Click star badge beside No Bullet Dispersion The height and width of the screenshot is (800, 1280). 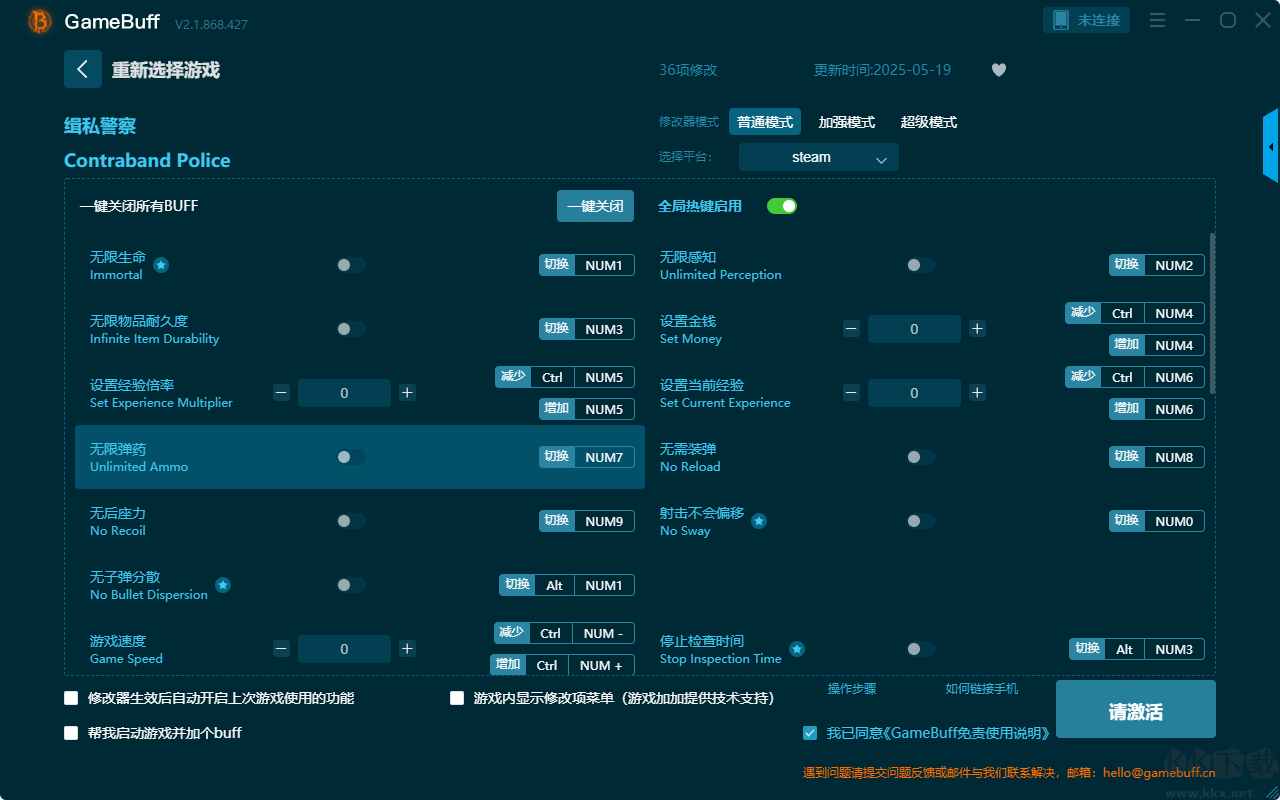(x=223, y=585)
